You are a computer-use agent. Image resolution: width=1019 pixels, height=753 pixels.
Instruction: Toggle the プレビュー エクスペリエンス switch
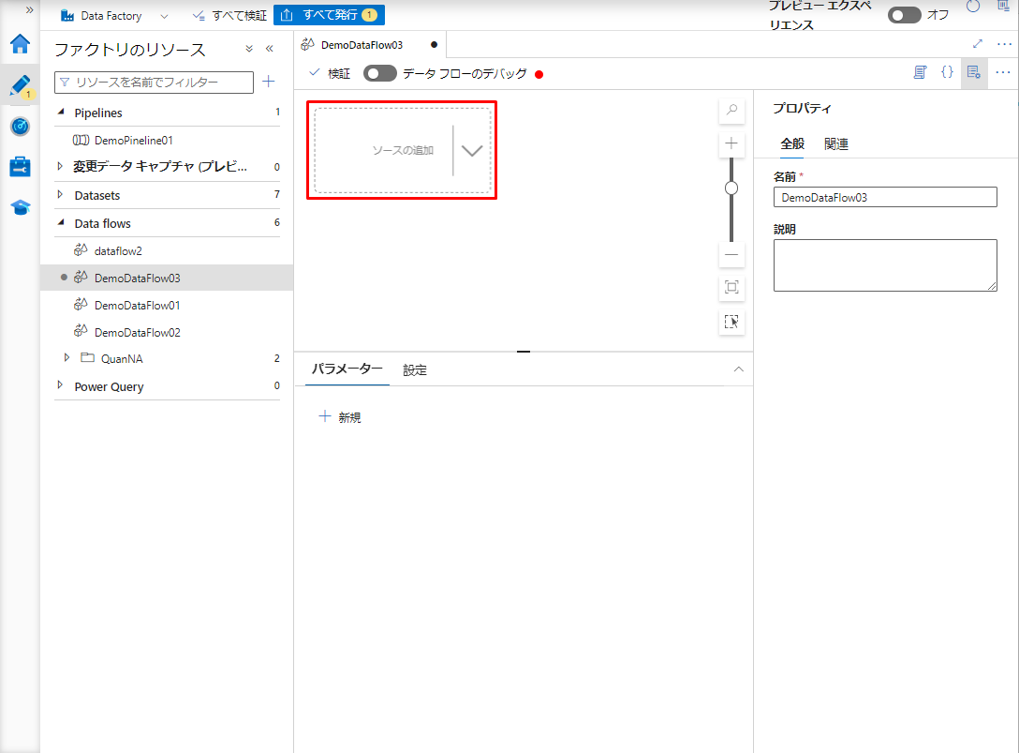point(904,15)
